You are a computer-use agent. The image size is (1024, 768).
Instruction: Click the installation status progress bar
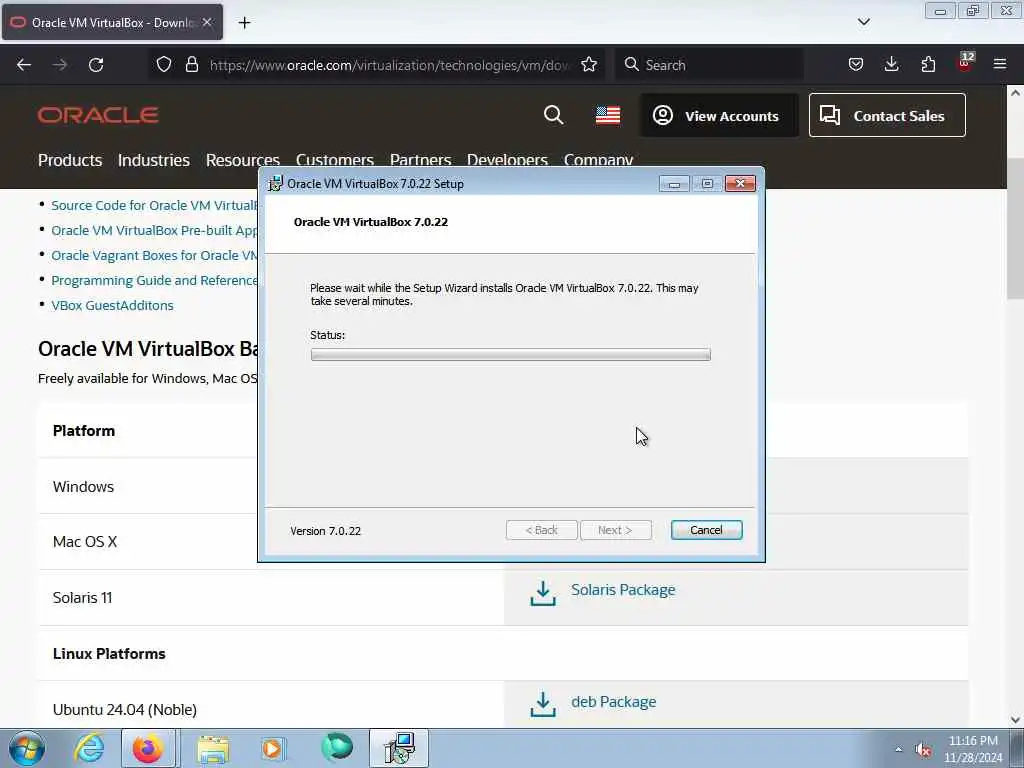coord(511,355)
